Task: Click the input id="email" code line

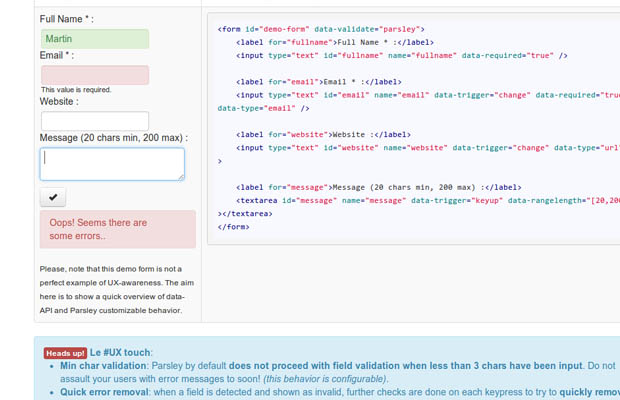Action: coord(428,95)
